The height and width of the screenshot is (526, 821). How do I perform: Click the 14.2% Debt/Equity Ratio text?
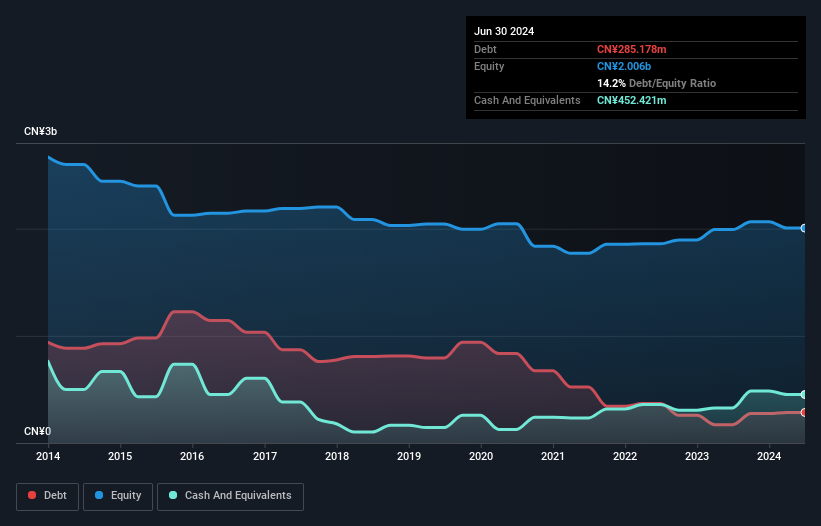click(656, 83)
